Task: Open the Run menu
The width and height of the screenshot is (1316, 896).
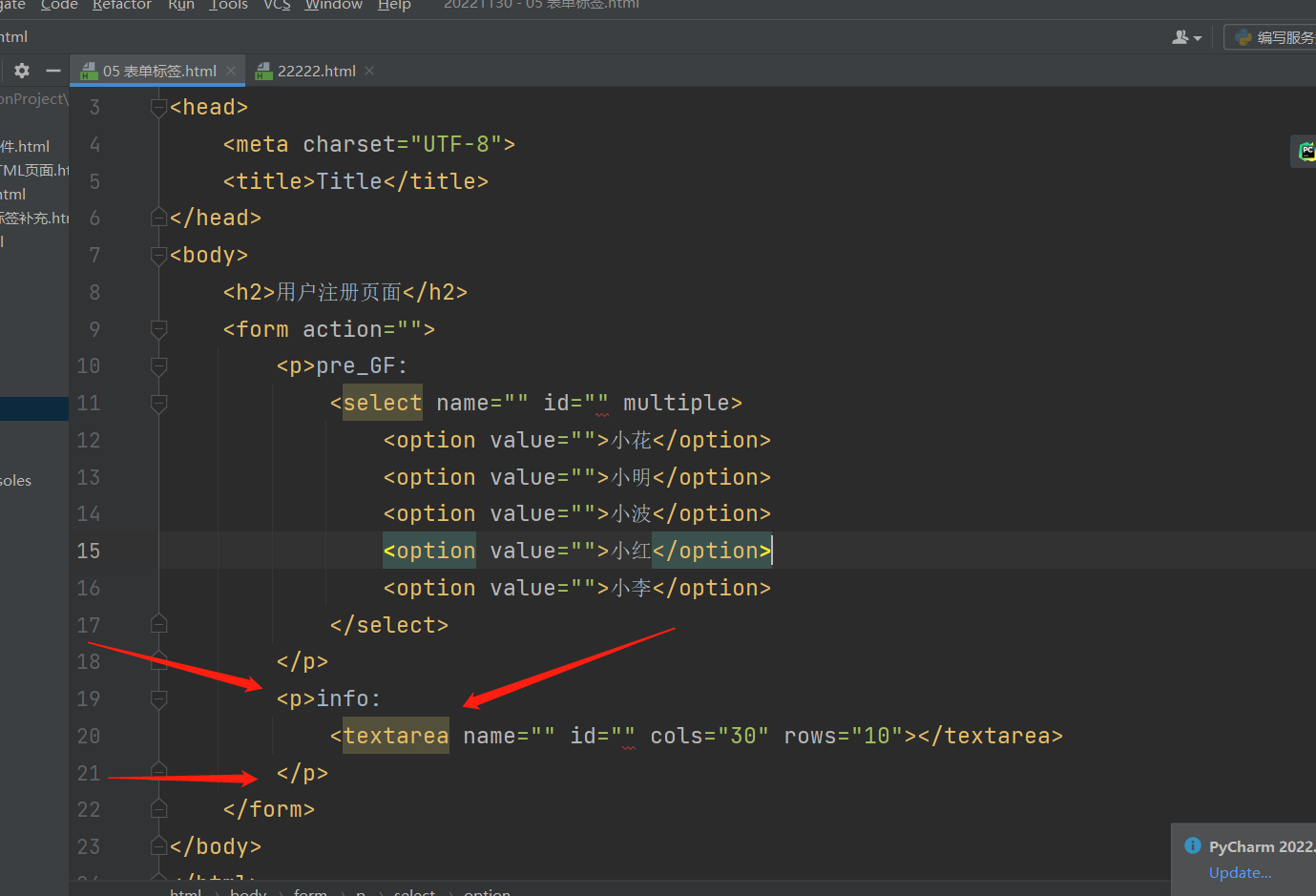Action: coord(181,6)
